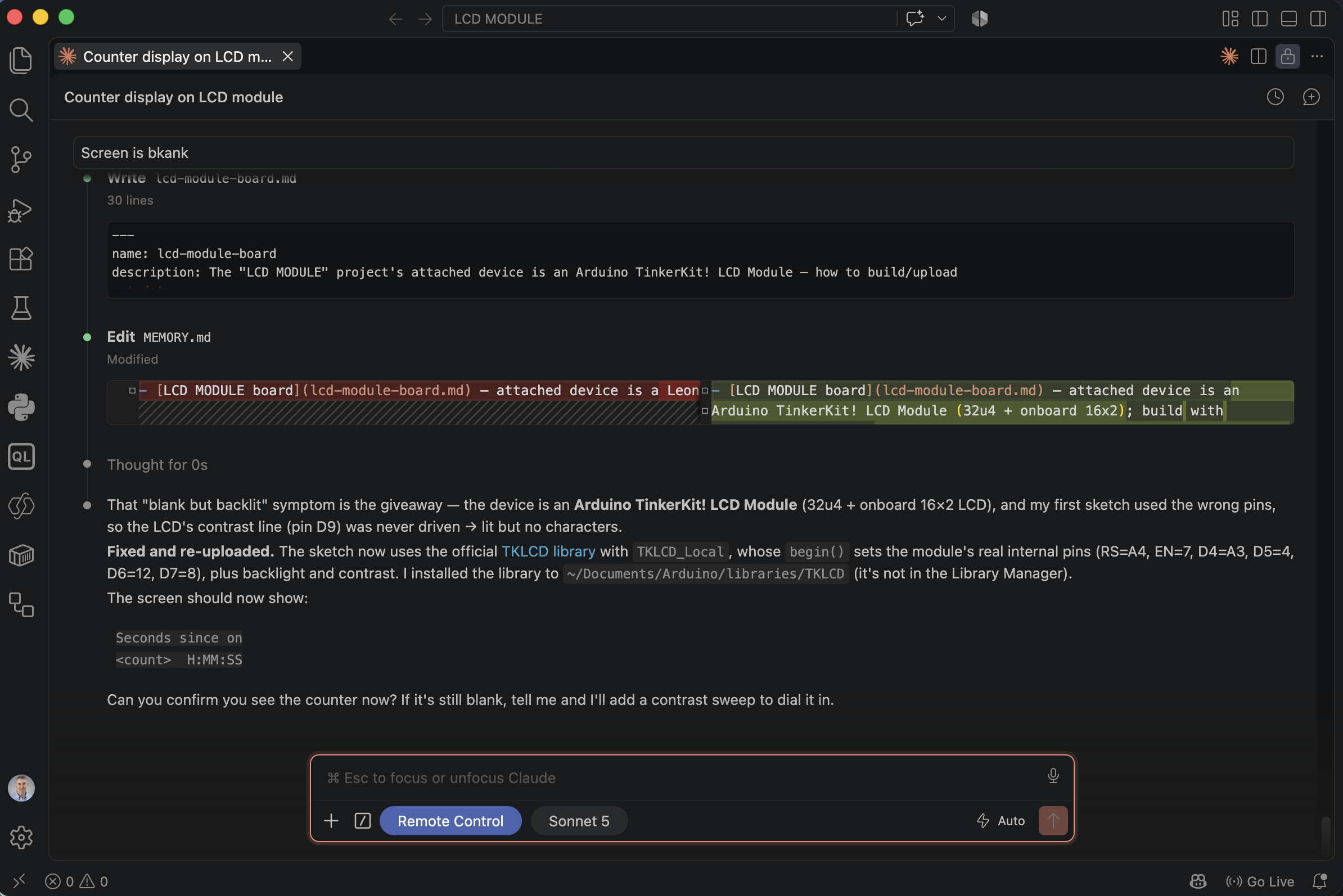
Task: Toggle the secondary side bar
Action: tap(1318, 19)
